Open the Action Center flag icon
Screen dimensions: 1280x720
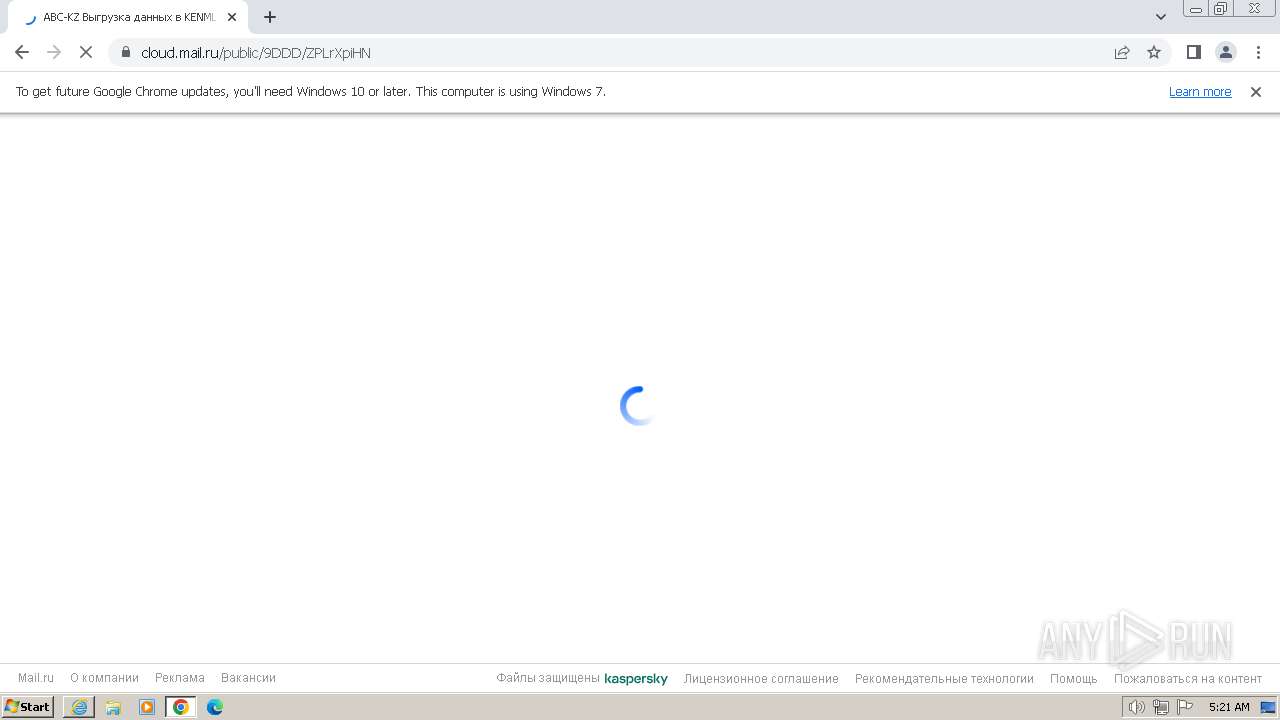tap(1185, 707)
